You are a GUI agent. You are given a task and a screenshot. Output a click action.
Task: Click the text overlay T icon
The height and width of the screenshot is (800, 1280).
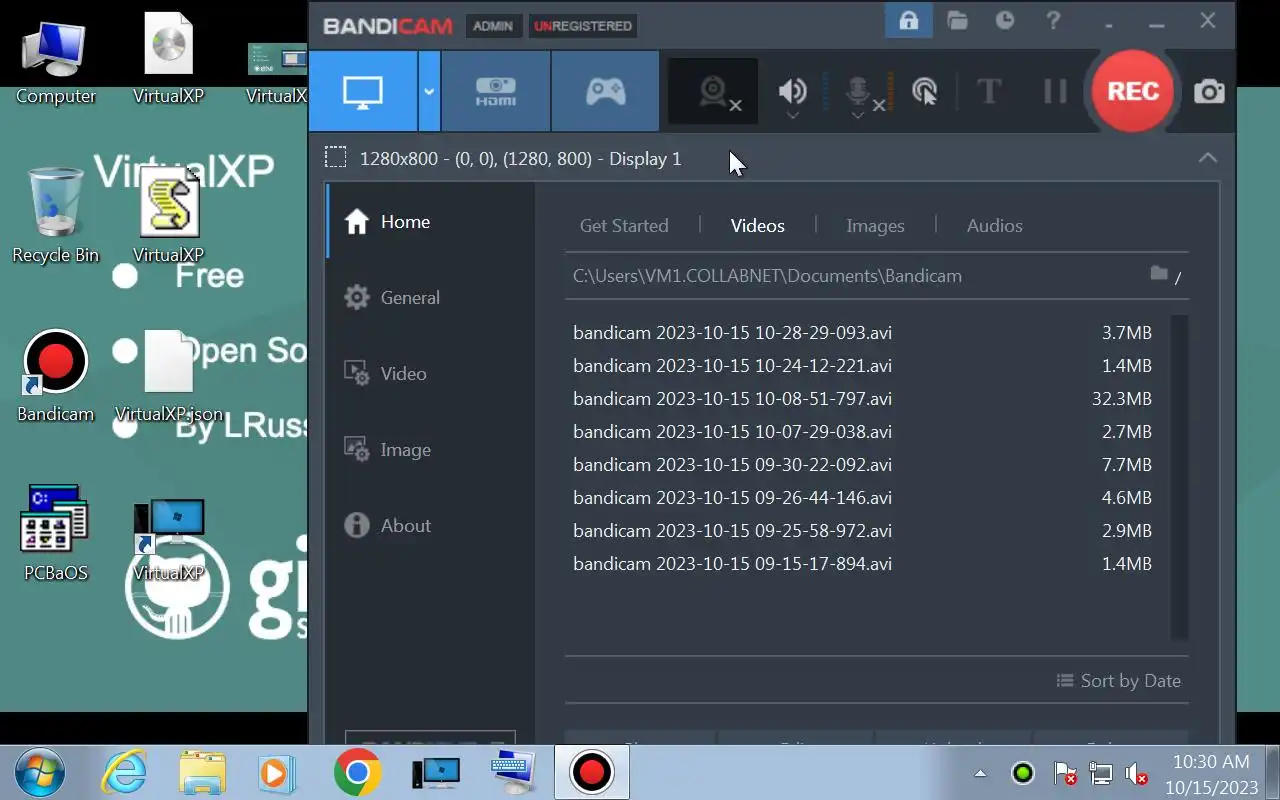tap(989, 91)
